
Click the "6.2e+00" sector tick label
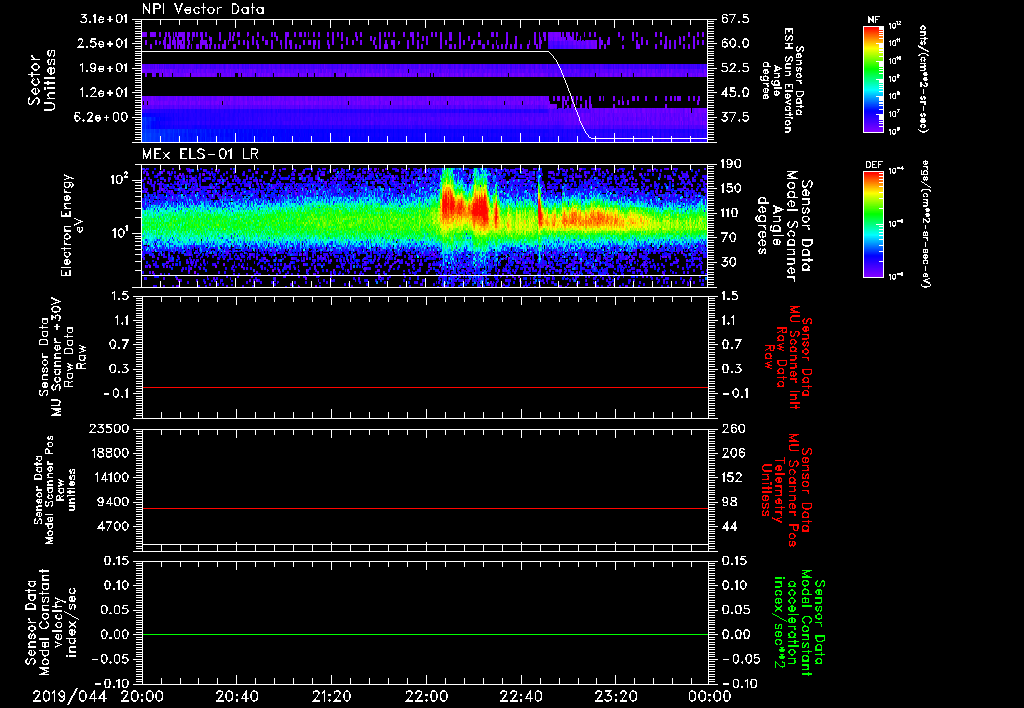point(103,117)
